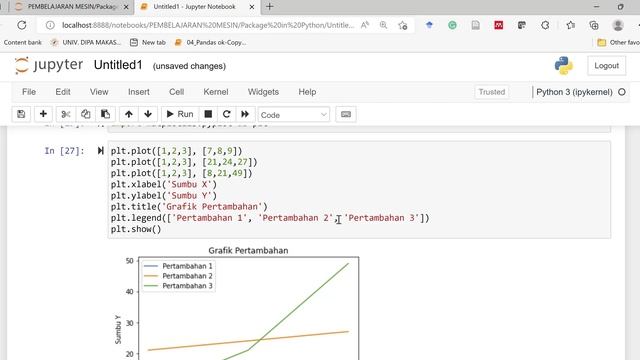
Task: Move selected cell down arrow
Action: [148, 114]
